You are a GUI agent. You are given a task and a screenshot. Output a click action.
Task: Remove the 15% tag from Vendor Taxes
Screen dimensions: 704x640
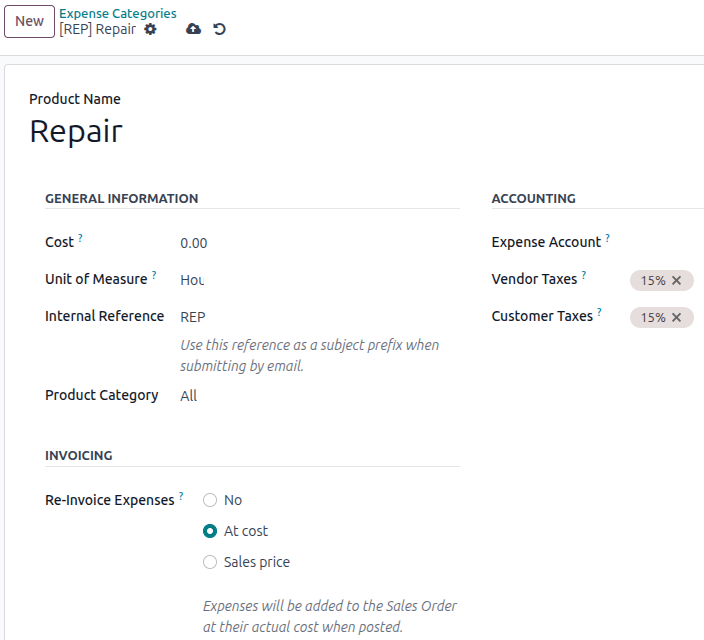tap(676, 281)
